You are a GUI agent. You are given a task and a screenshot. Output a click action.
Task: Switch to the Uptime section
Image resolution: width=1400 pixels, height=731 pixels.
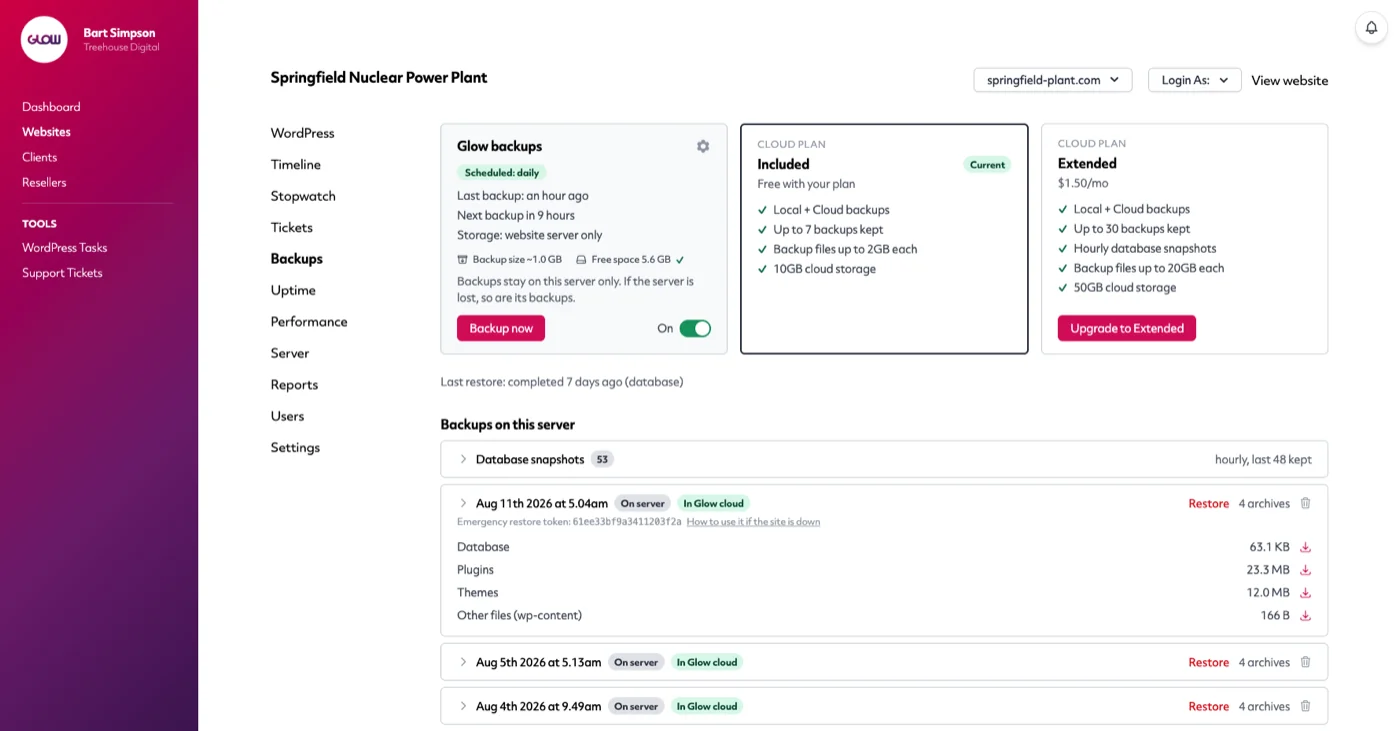pyautogui.click(x=293, y=290)
